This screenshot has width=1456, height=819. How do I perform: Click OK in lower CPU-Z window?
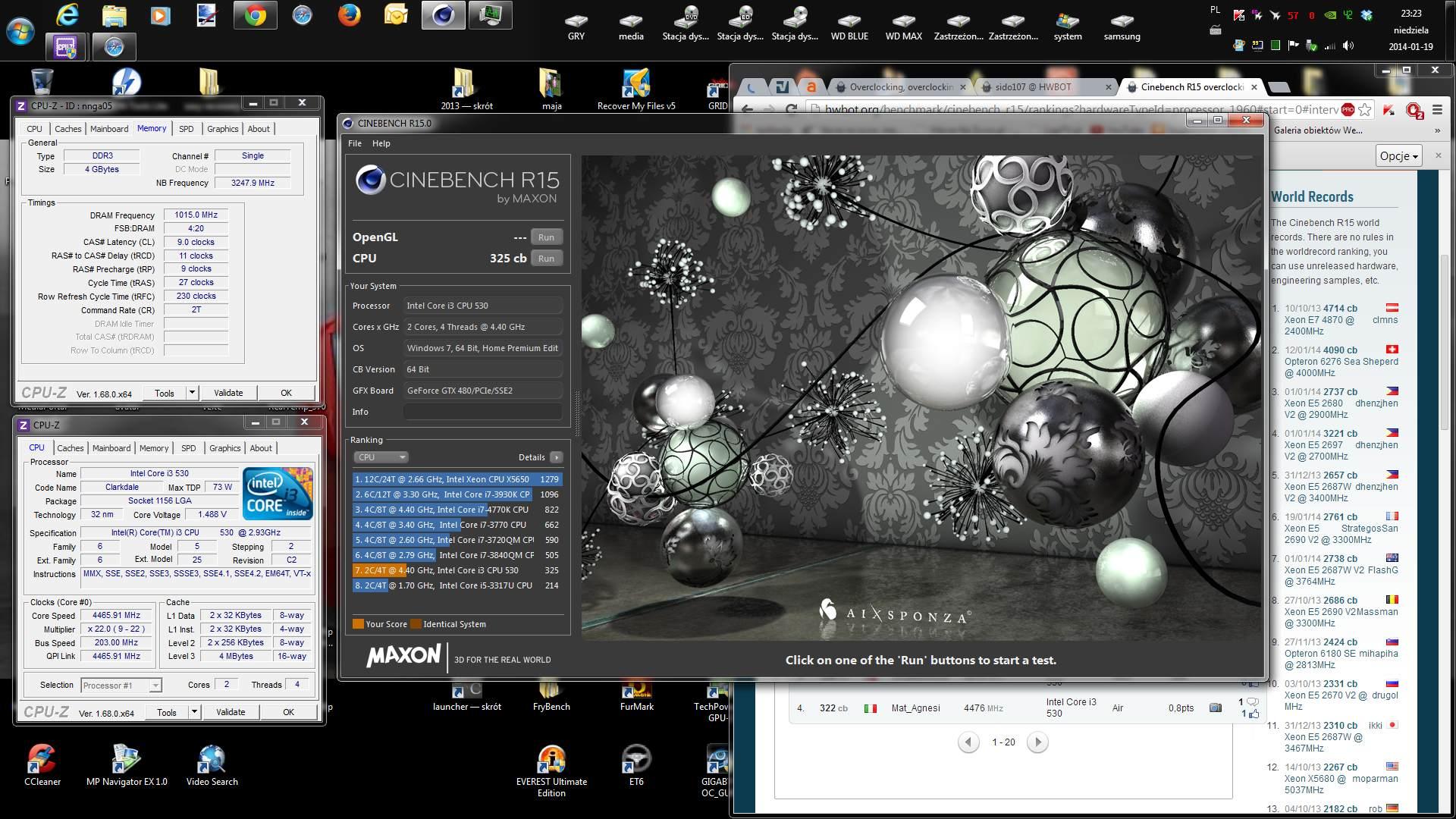point(288,712)
